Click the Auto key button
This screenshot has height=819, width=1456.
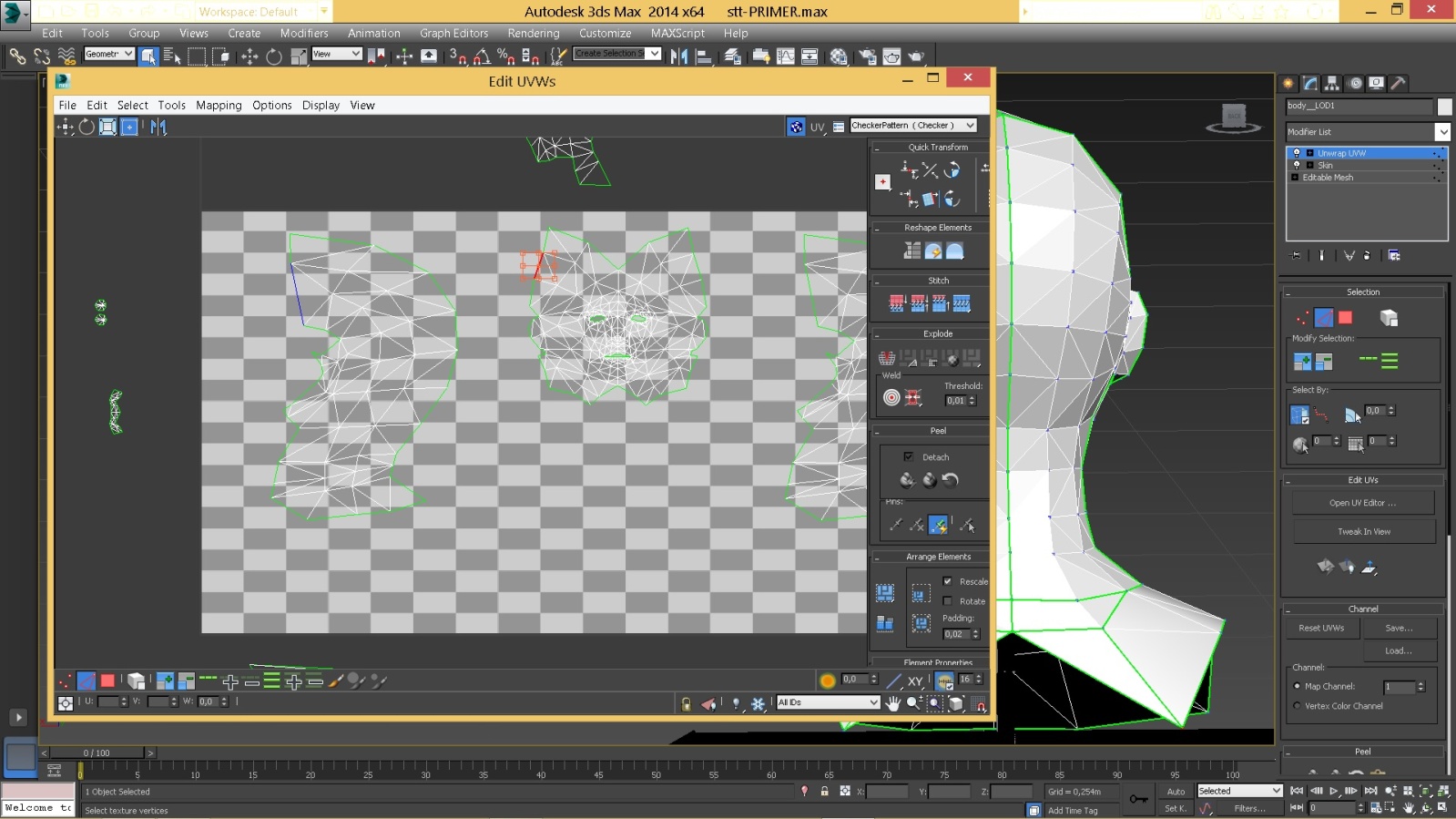click(x=1176, y=792)
